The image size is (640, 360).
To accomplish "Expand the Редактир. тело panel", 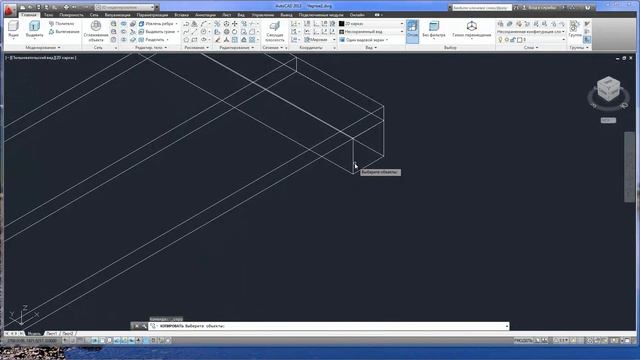I will tap(151, 48).
